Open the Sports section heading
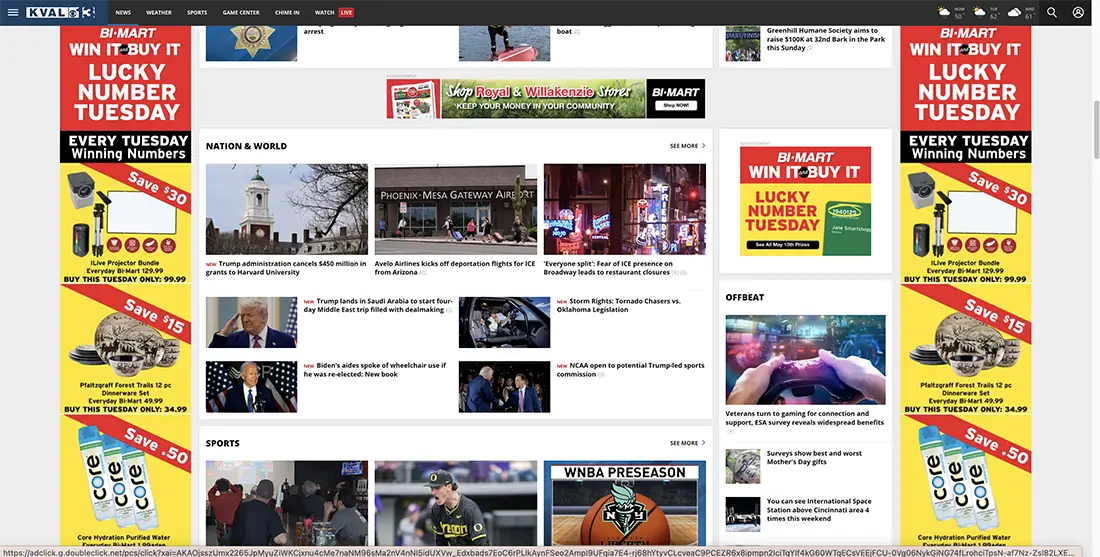Screen dimensions: 1100x557 pyautogui.click(x=222, y=443)
